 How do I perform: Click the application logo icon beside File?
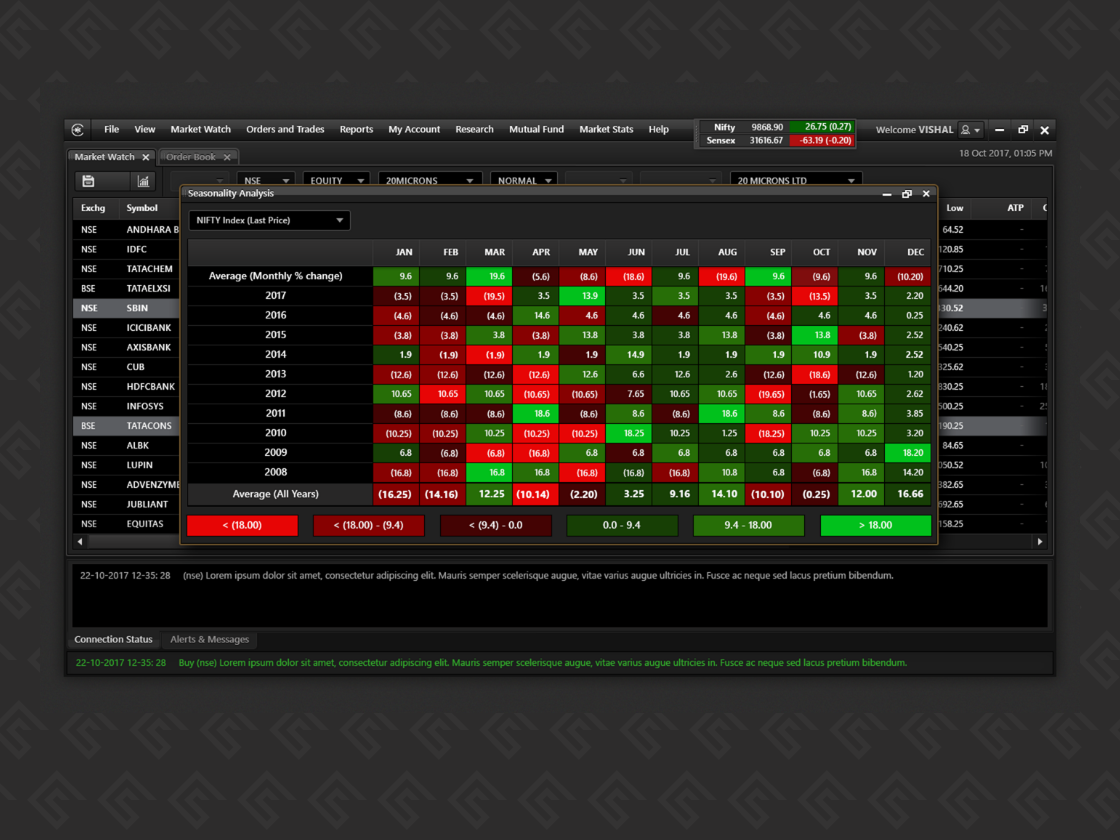tap(78, 129)
